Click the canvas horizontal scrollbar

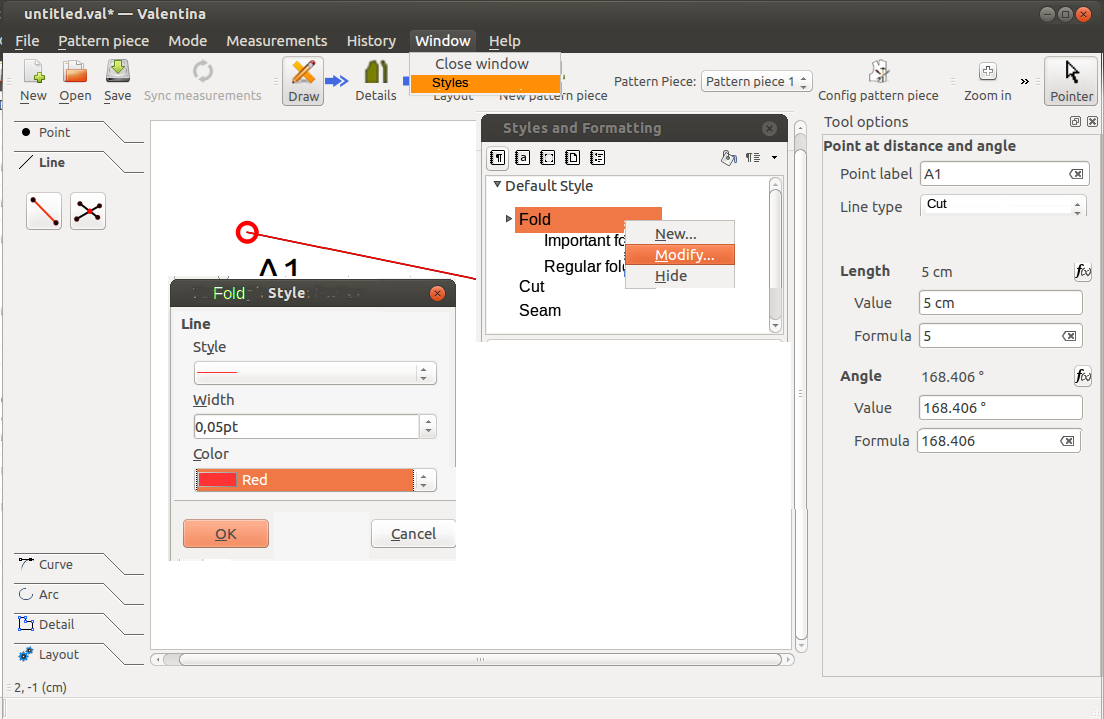pos(479,660)
